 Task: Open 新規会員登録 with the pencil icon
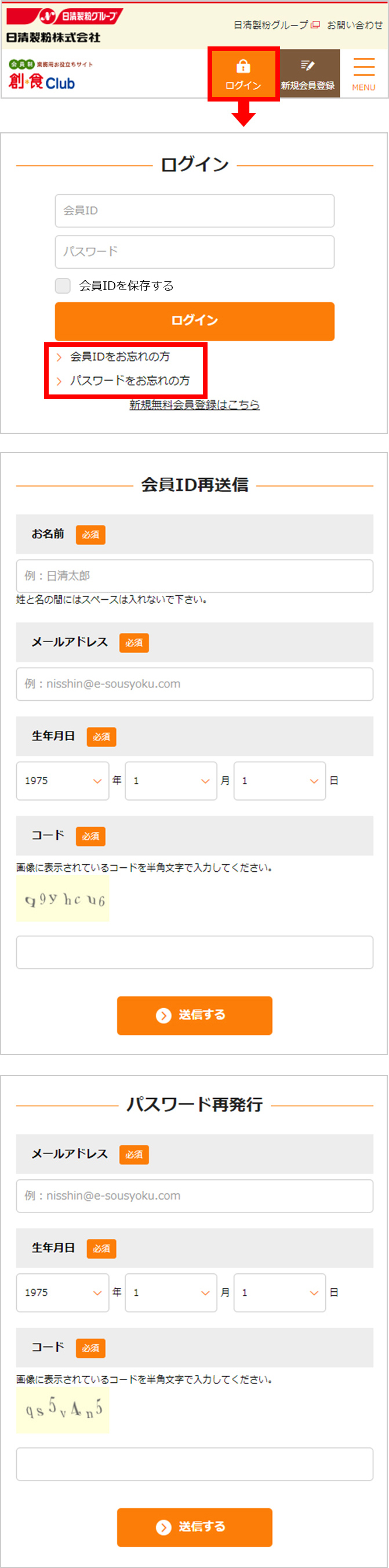pos(307,74)
